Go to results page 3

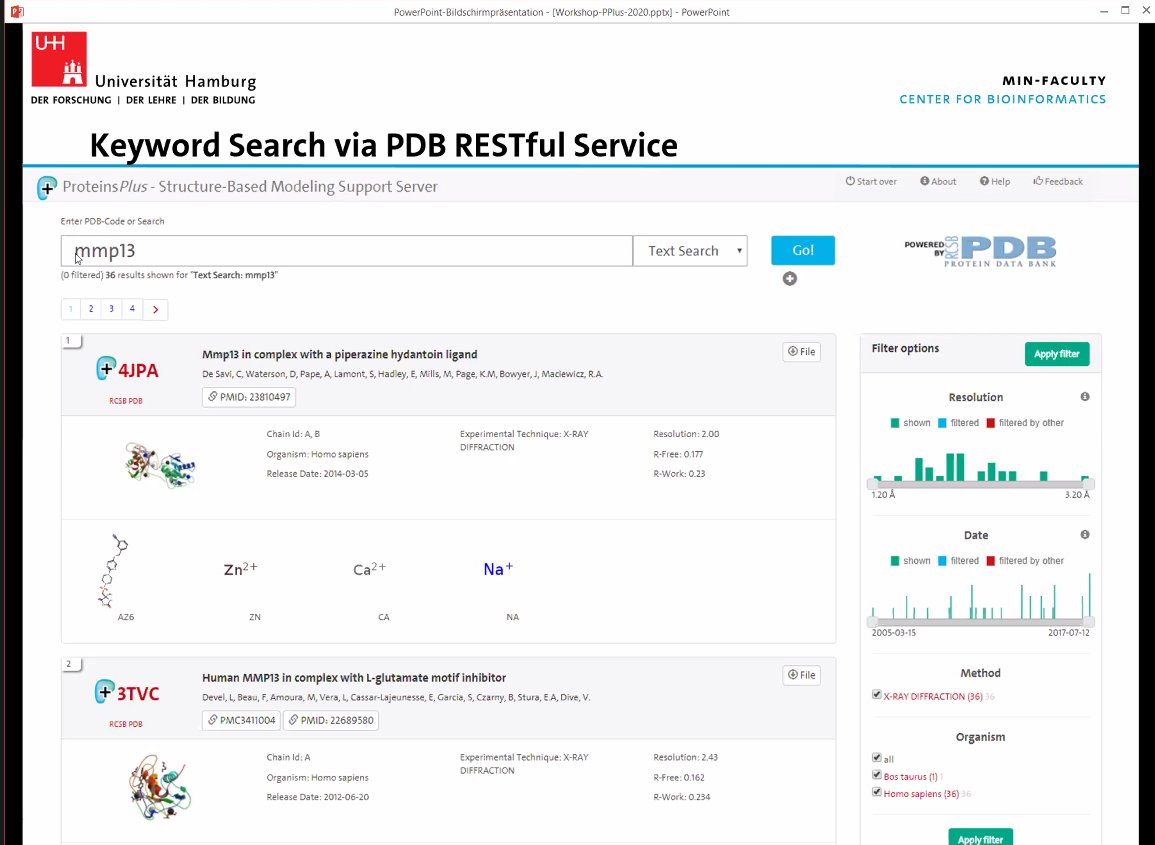(x=112, y=309)
